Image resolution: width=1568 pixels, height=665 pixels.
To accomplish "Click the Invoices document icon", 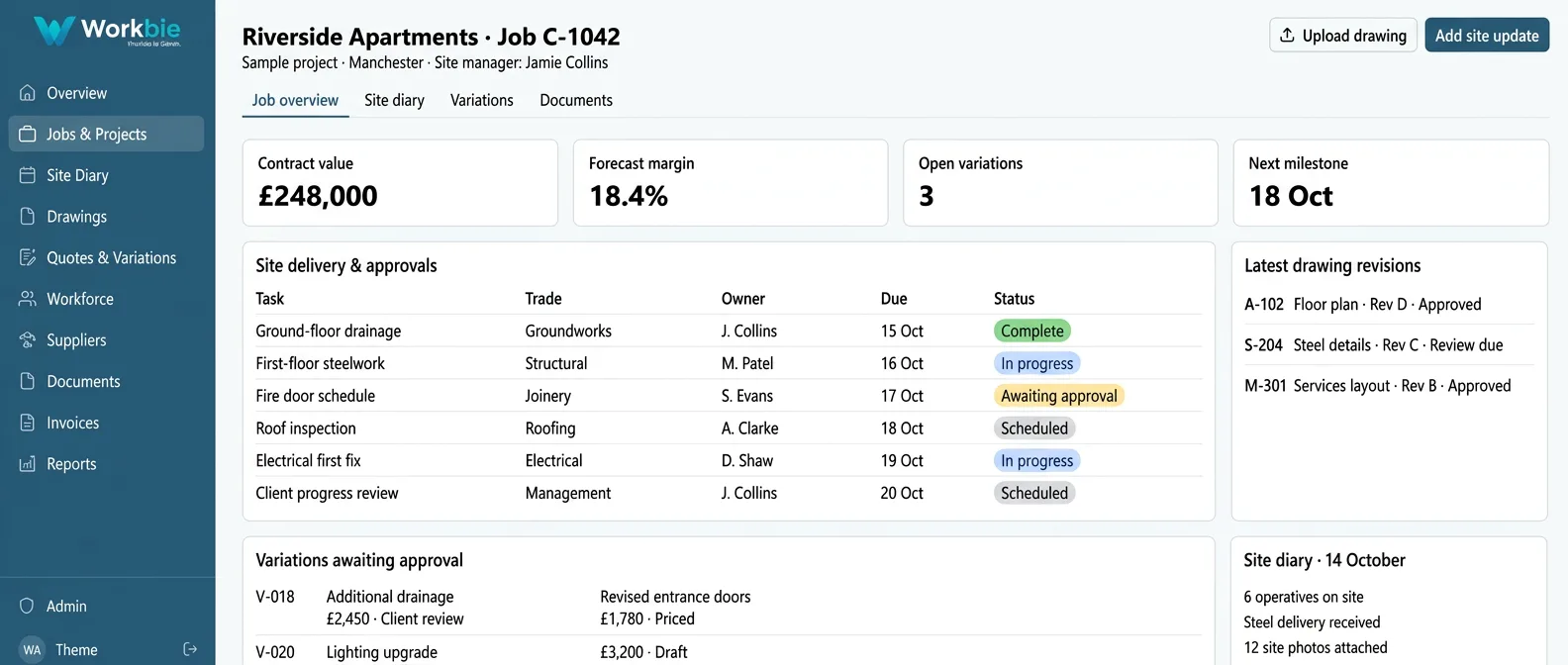I will pyautogui.click(x=28, y=423).
